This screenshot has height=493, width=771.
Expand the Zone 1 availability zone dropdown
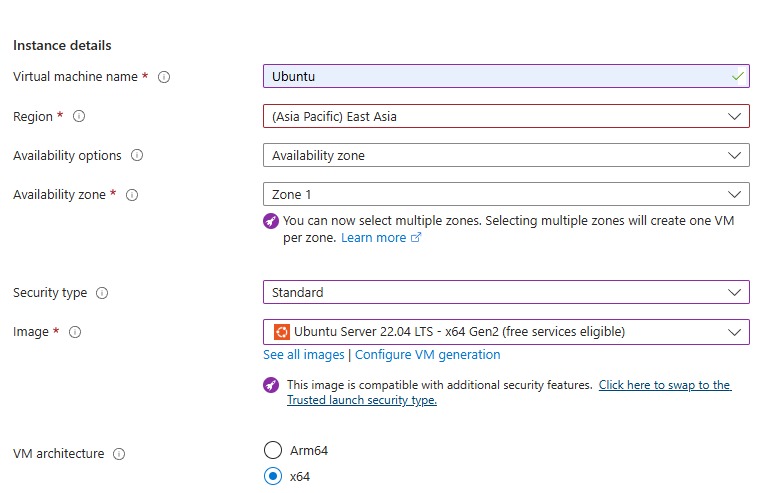point(506,194)
